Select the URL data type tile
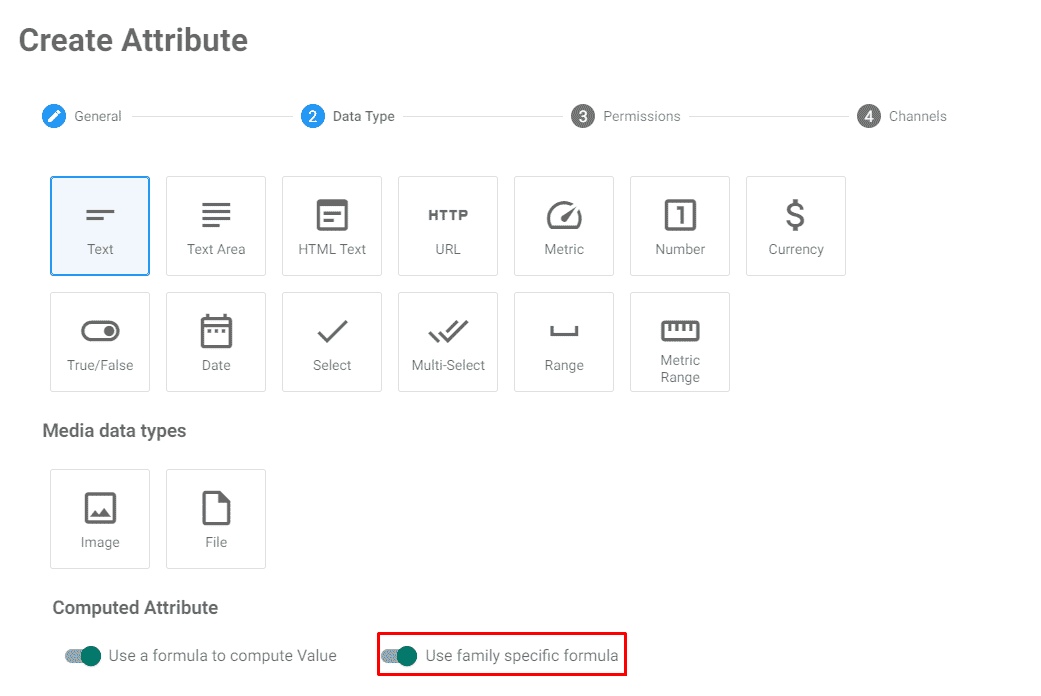This screenshot has height=696, width=1041. point(448,226)
